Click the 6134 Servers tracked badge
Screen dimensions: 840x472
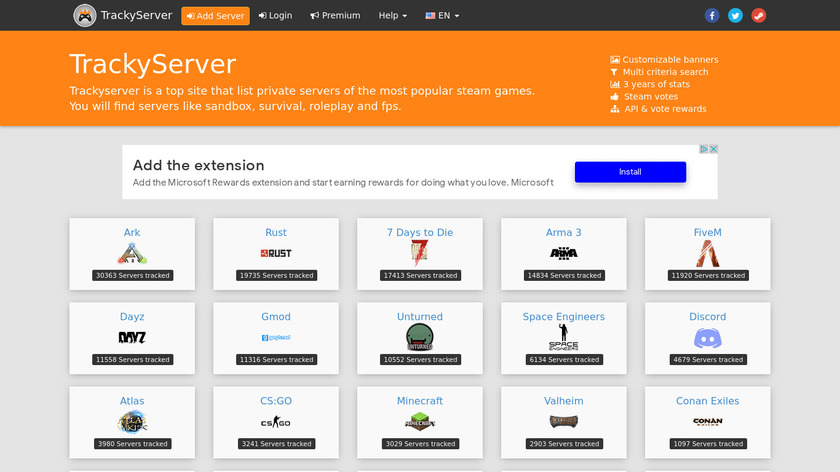[564, 359]
